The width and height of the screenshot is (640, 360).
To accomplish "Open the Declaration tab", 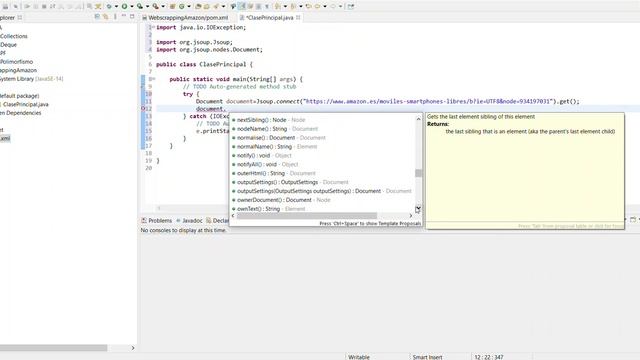I will point(218,220).
